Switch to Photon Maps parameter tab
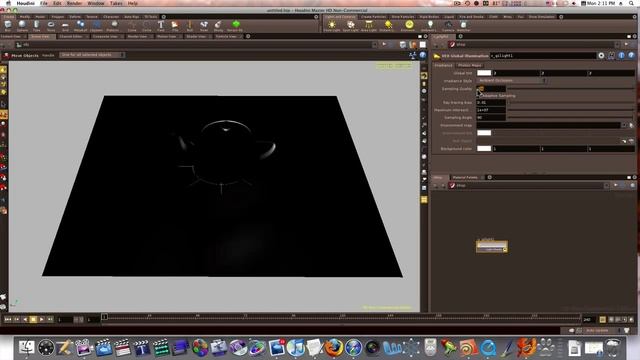The image size is (640, 360). tap(469, 65)
